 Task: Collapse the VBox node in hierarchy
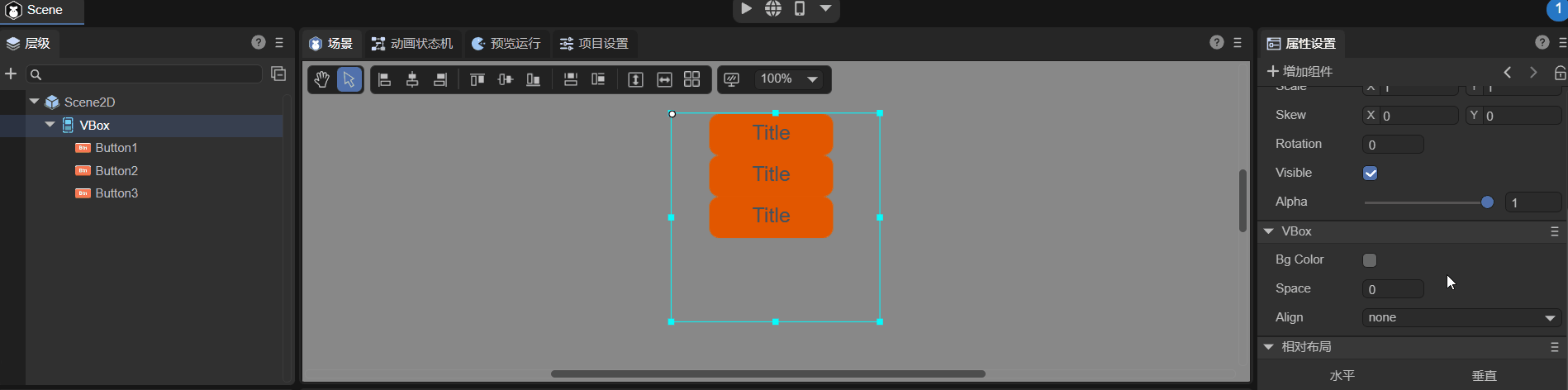(50, 125)
